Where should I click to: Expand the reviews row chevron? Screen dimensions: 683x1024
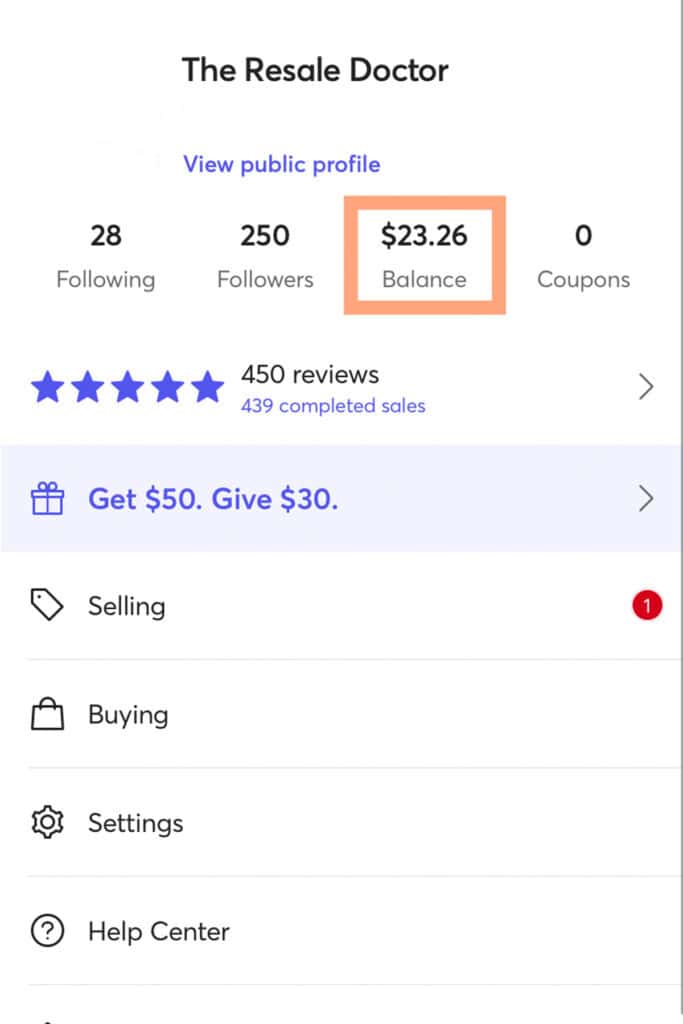click(x=646, y=387)
